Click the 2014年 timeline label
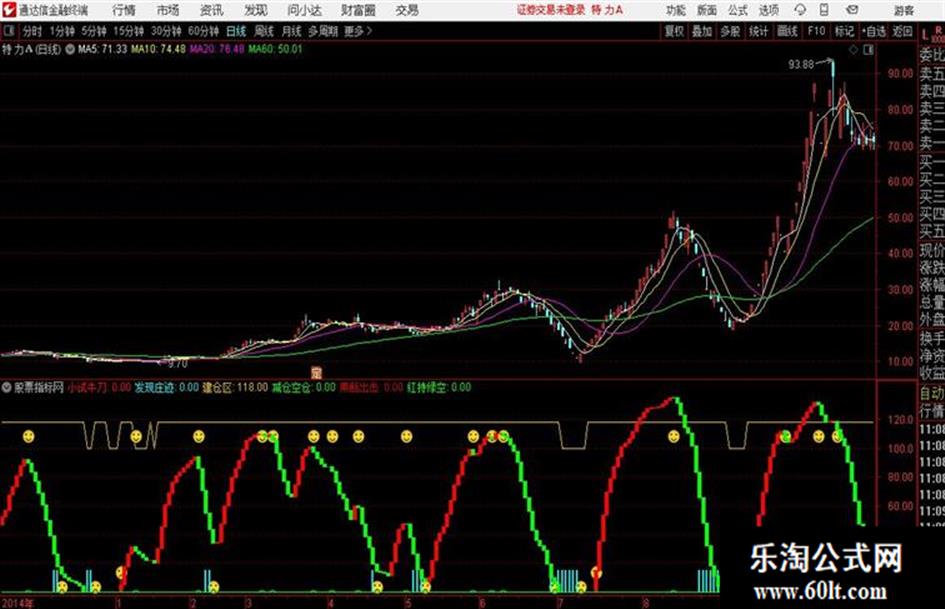The height and width of the screenshot is (609, 945). [x=17, y=602]
